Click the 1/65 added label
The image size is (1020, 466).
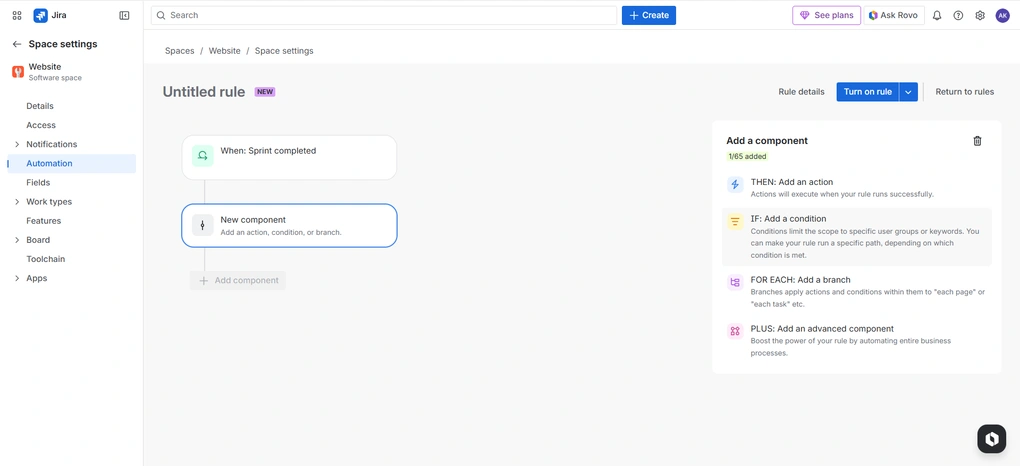747,157
